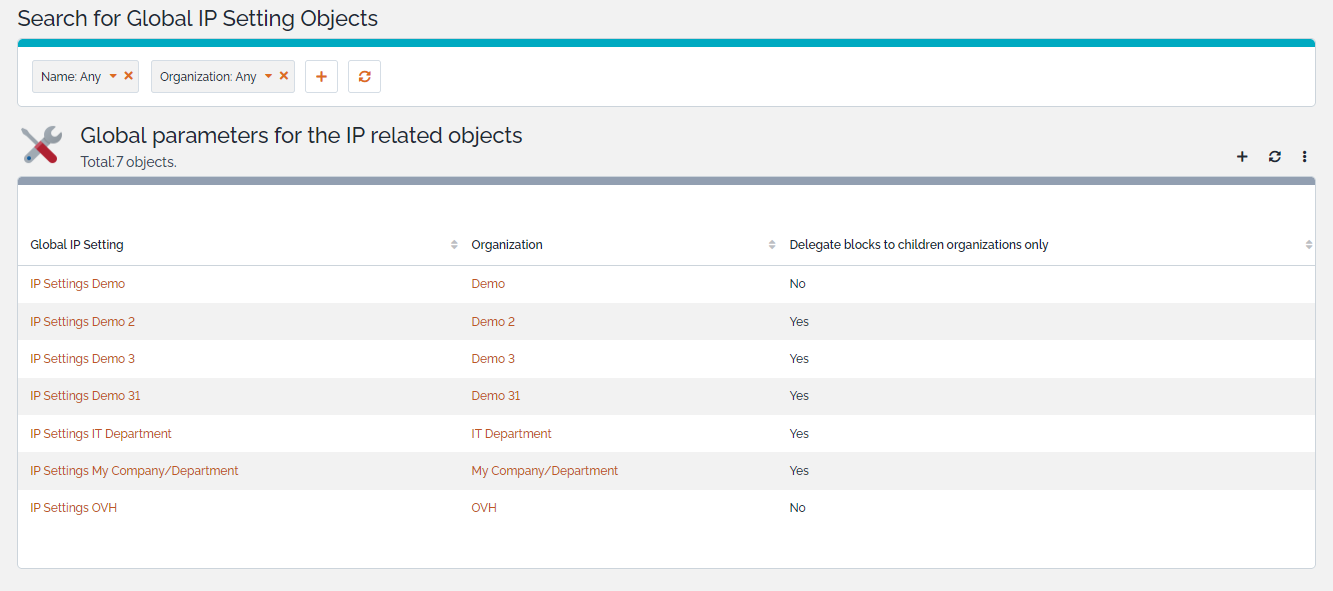
Task: Click the wrench and screwdriver settings icon
Action: 42,145
